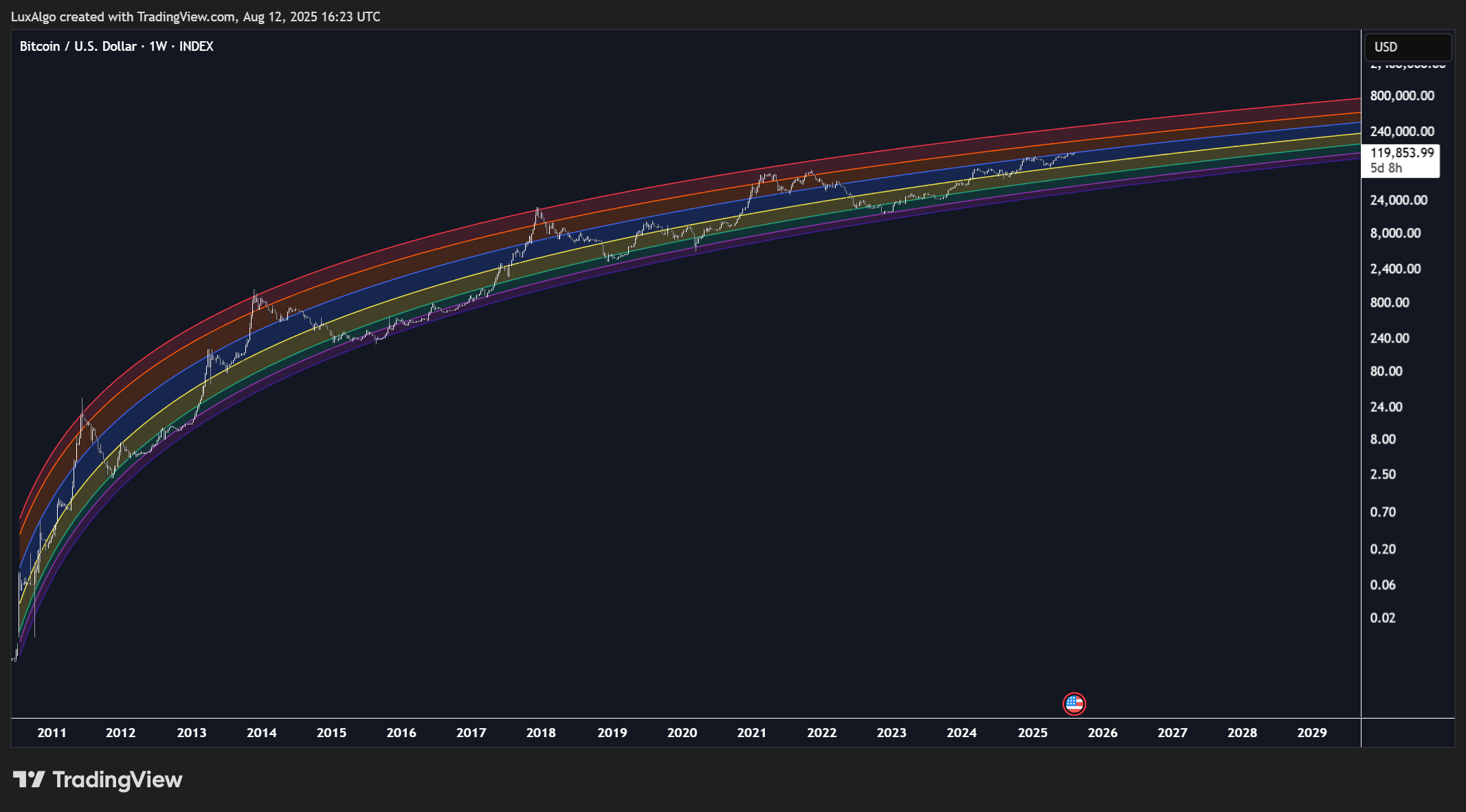Click the 8,000.00 price level label
This screenshot has width=1466, height=812.
click(x=1395, y=233)
